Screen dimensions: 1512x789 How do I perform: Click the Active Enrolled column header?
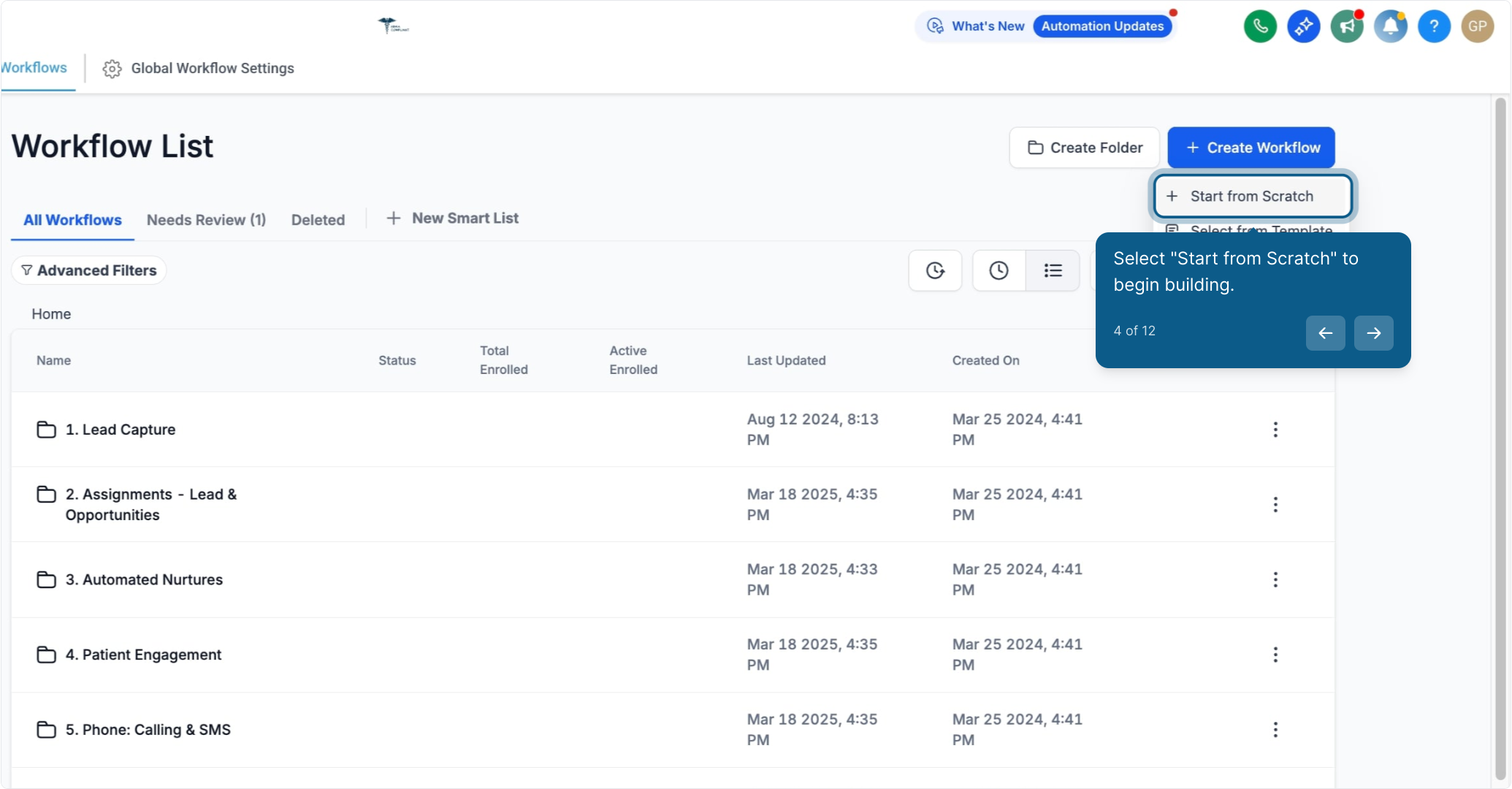(633, 360)
